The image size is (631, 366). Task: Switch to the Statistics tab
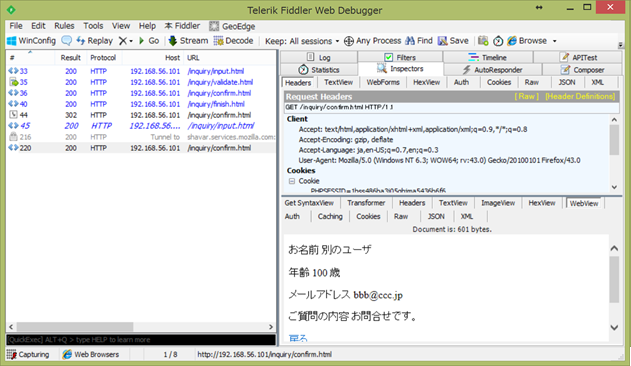319,70
